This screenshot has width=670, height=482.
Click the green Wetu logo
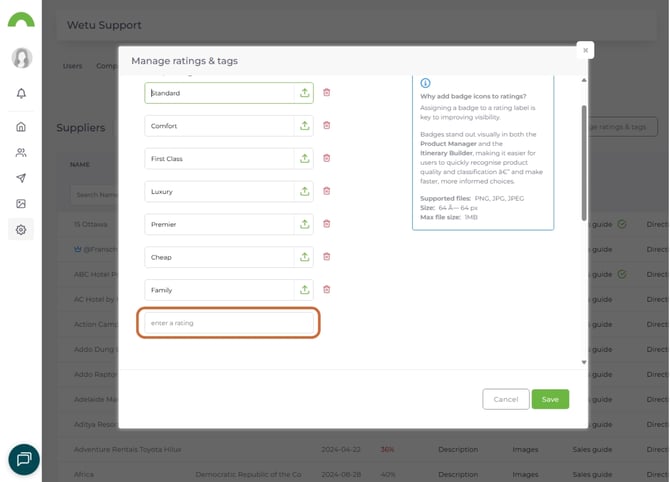click(x=21, y=20)
